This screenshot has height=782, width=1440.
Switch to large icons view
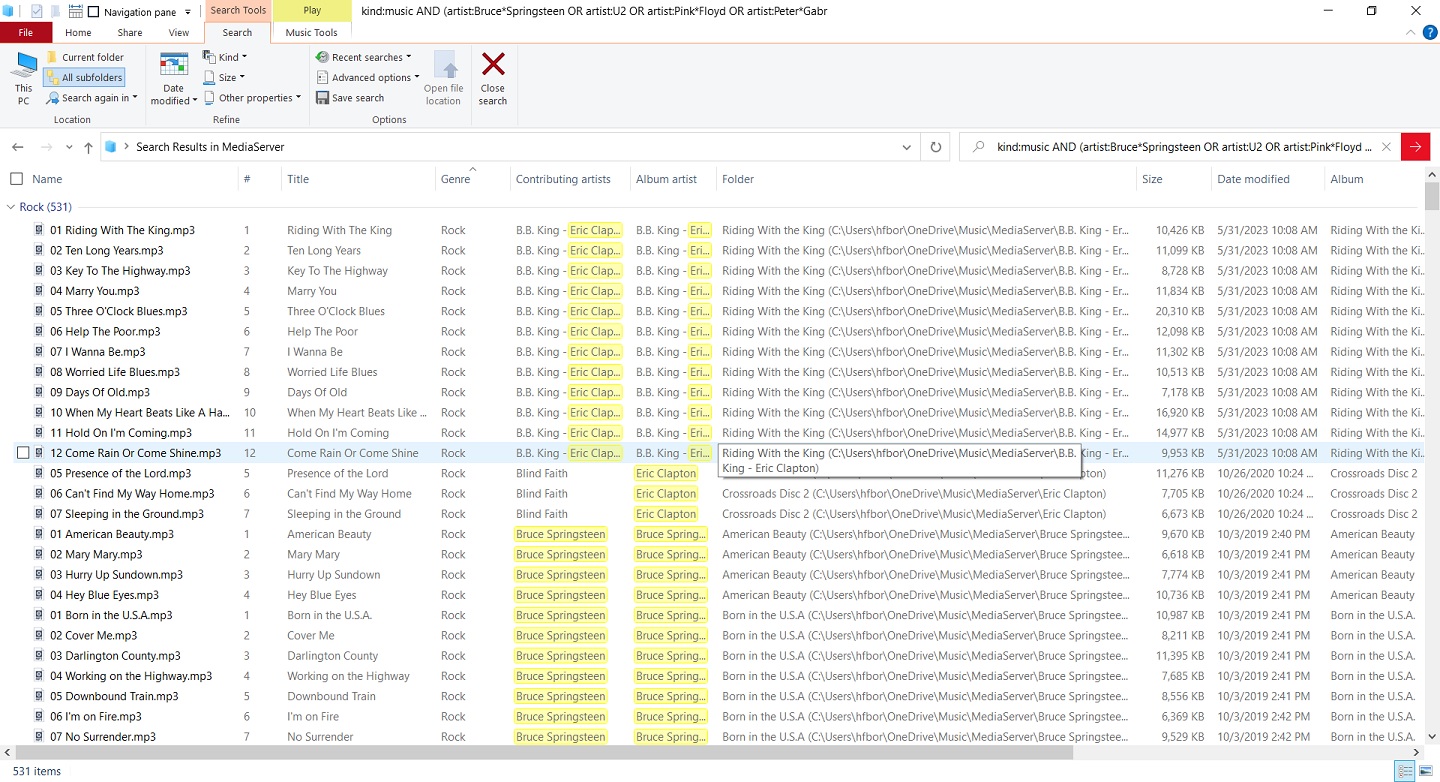click(1425, 771)
